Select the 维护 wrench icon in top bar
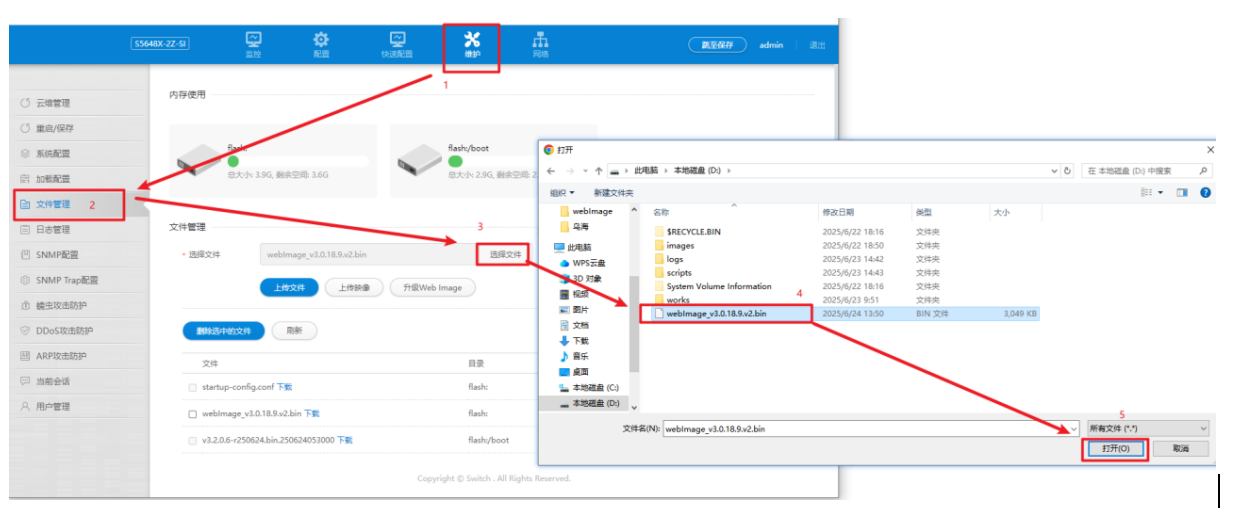The width and height of the screenshot is (1237, 529). 472,40
